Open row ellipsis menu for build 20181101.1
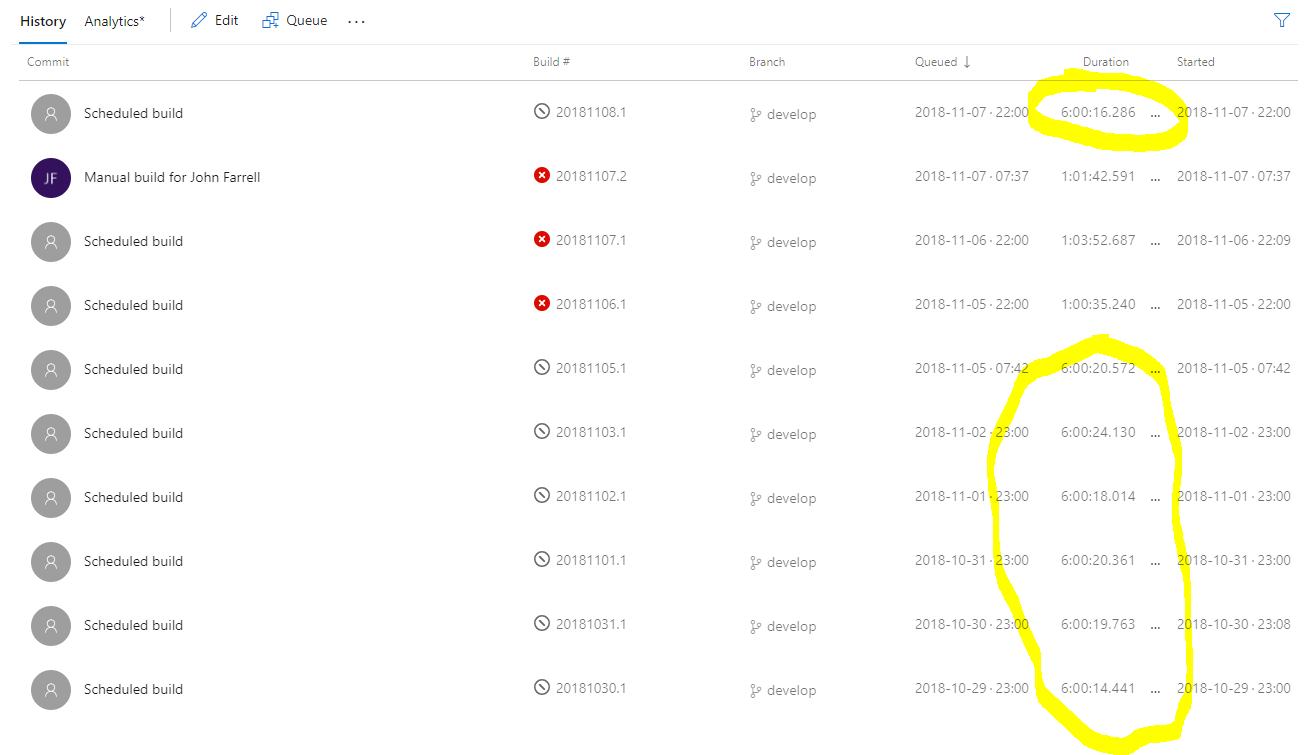 (1156, 562)
